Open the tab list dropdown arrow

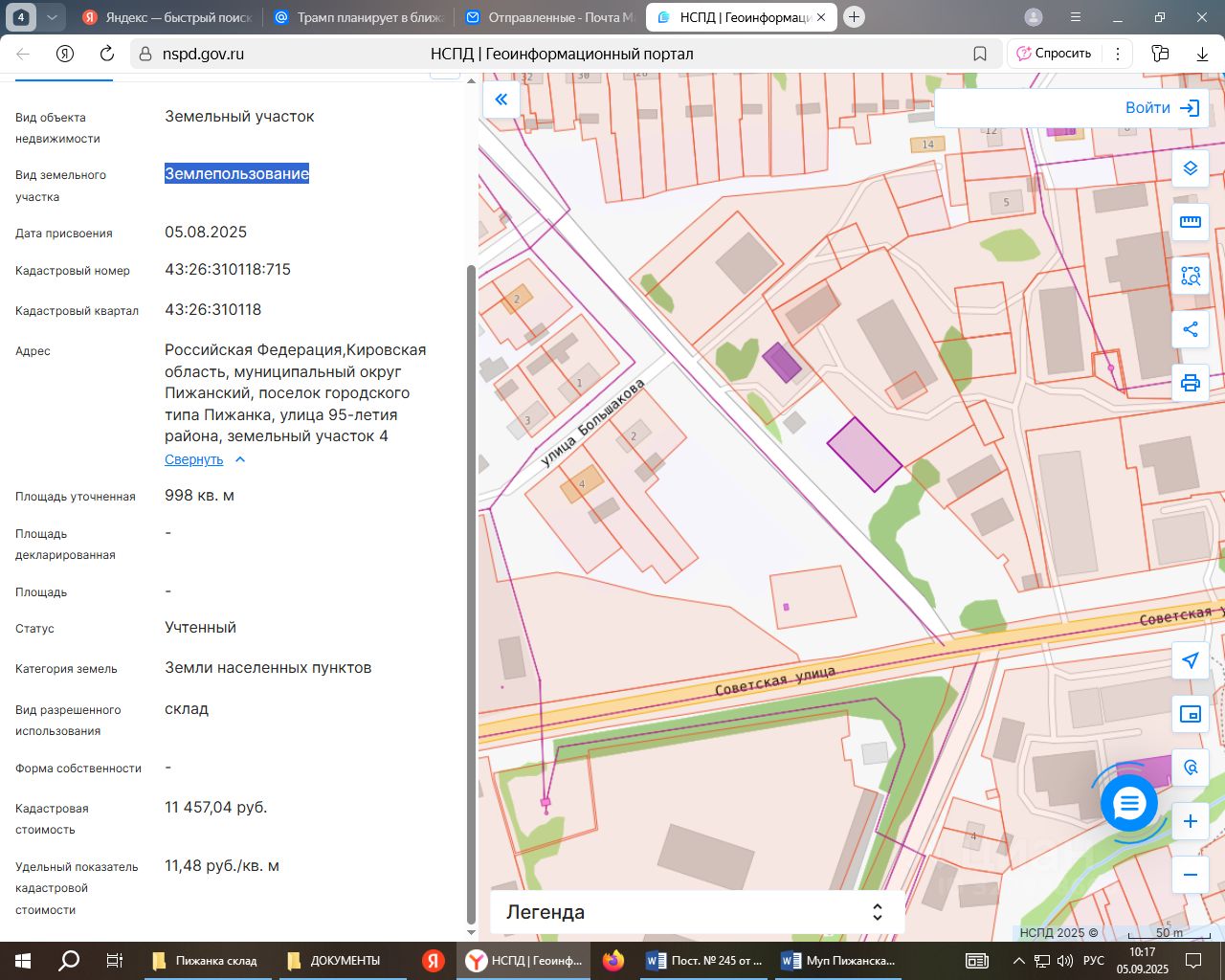pyautogui.click(x=52, y=17)
